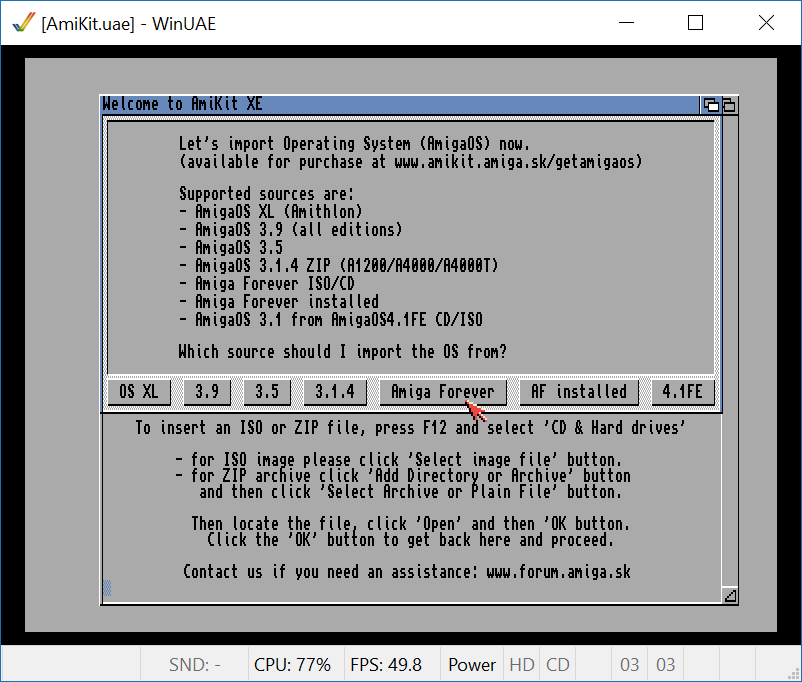Click the 'AmigaOS 3.9 (all editions)' line
The width and height of the screenshot is (802, 682).
coord(291,229)
